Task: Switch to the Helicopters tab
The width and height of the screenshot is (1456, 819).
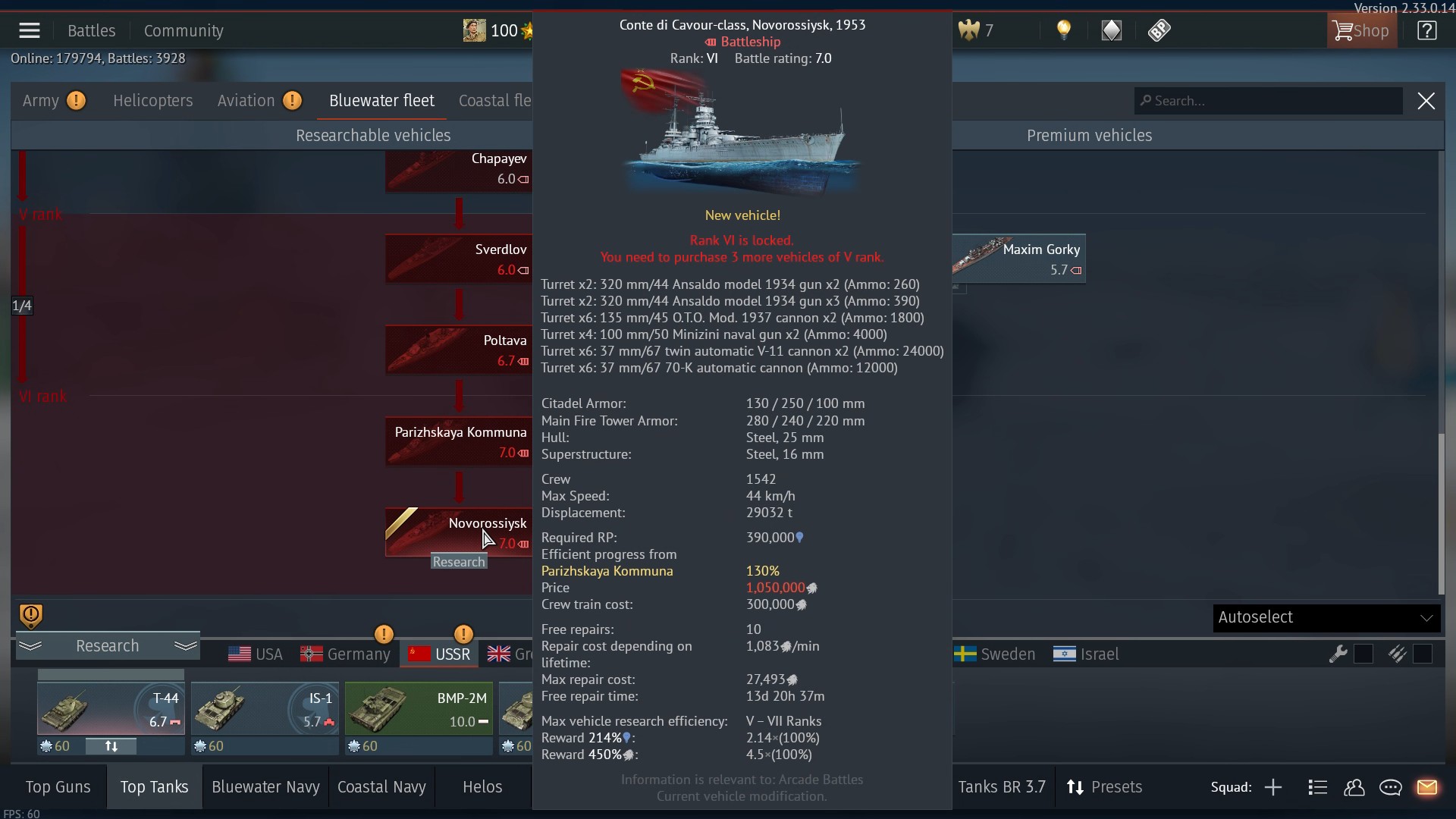Action: pos(152,101)
